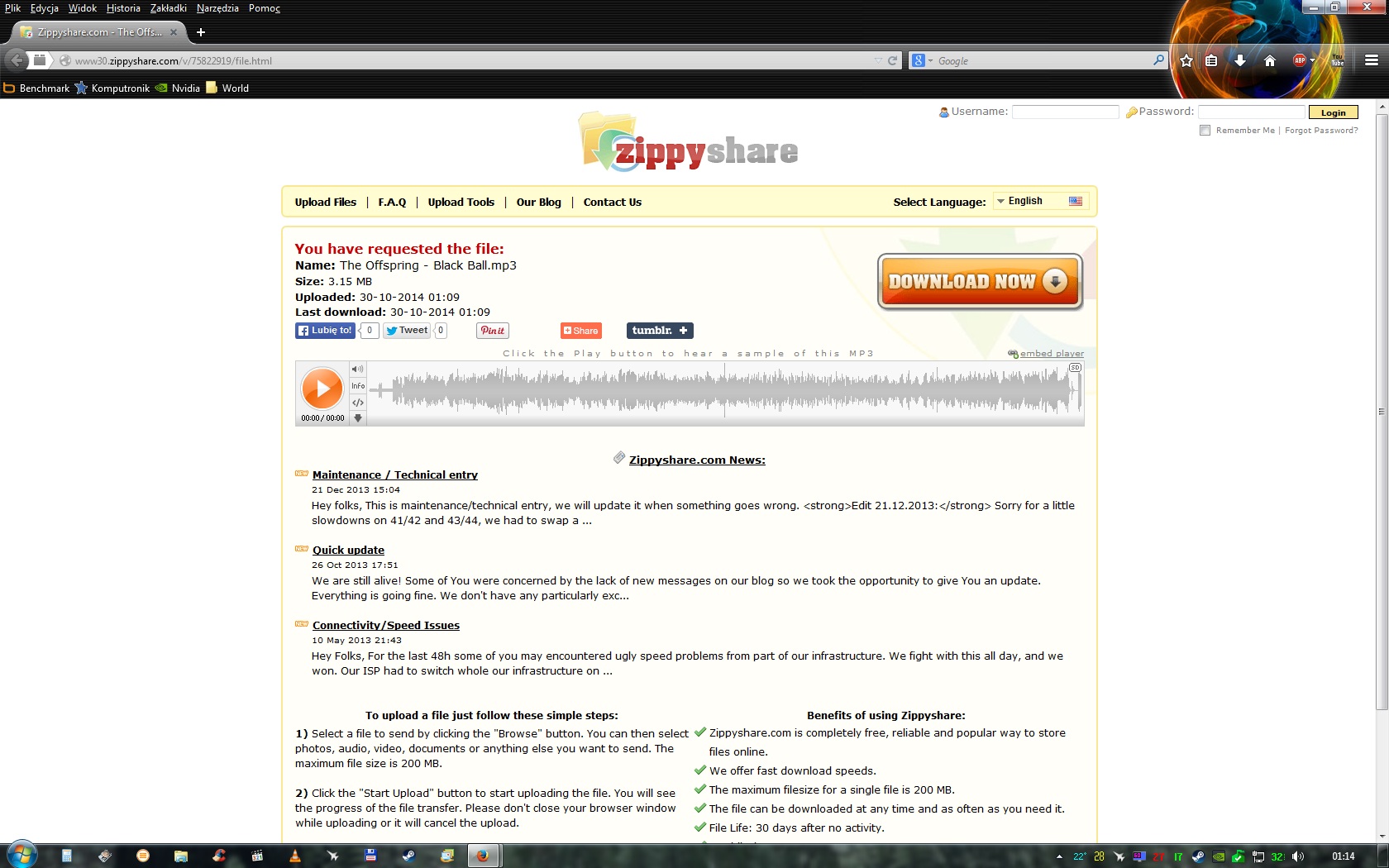
Task: Go to the Home page icon
Action: point(1270,60)
